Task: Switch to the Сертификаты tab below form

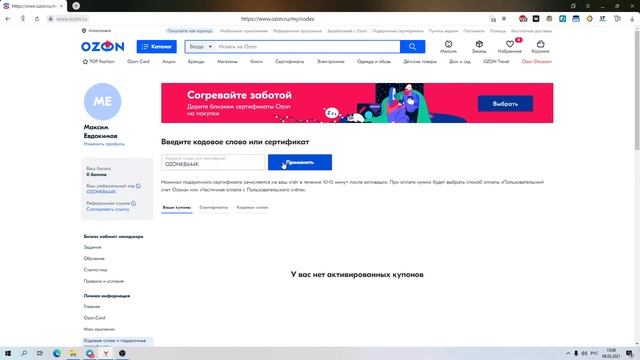Action: [x=214, y=208]
